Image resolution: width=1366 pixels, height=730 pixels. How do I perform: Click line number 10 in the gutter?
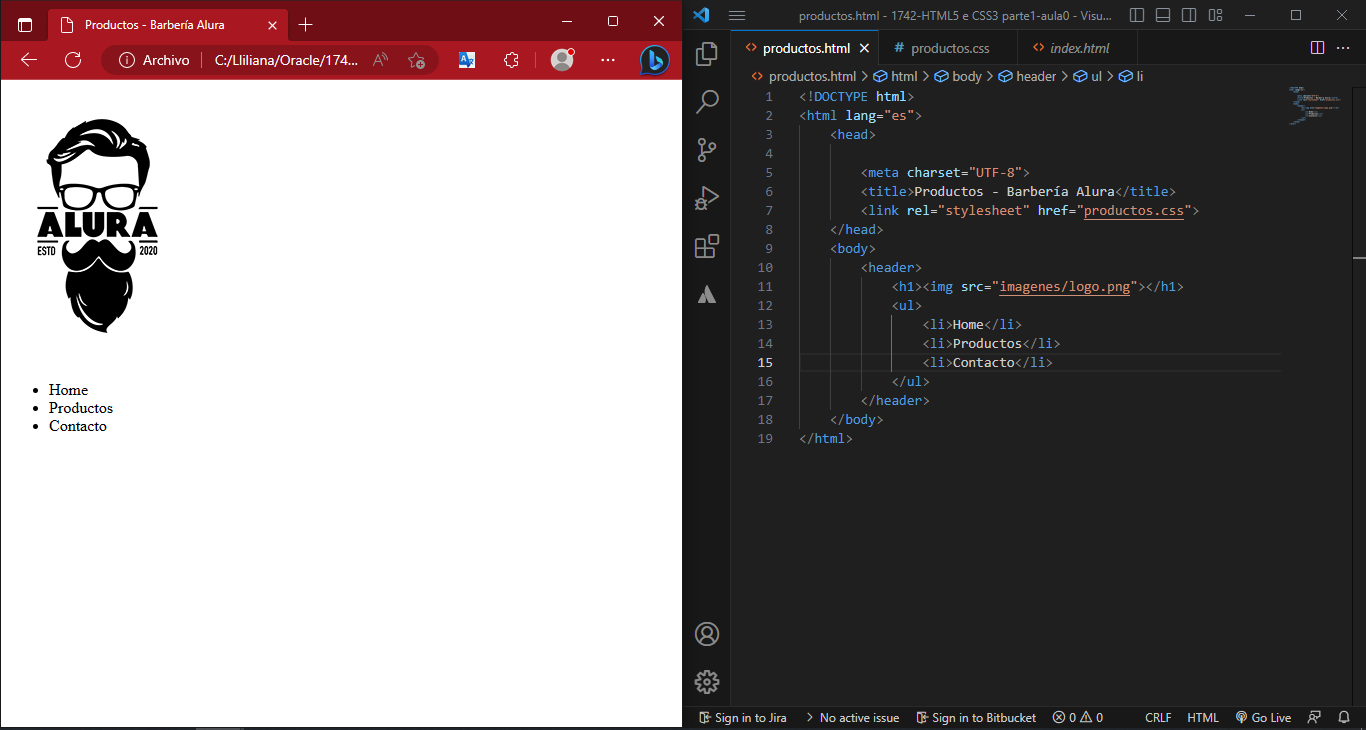(765, 268)
